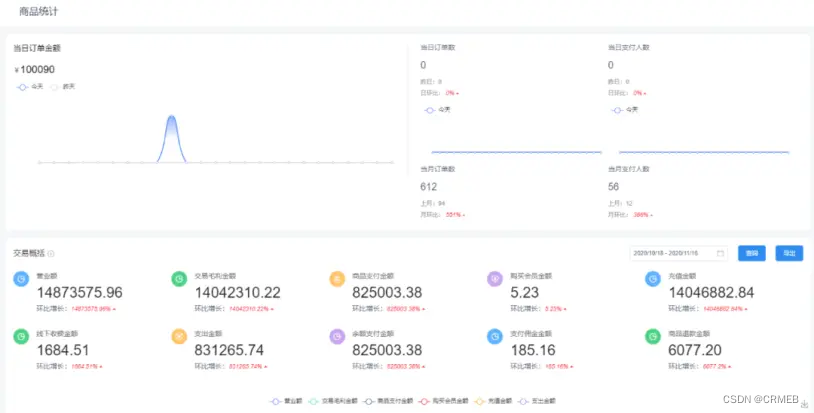This screenshot has width=814, height=413.
Task: Click the 551% 月环比 figure
Action: (453, 215)
